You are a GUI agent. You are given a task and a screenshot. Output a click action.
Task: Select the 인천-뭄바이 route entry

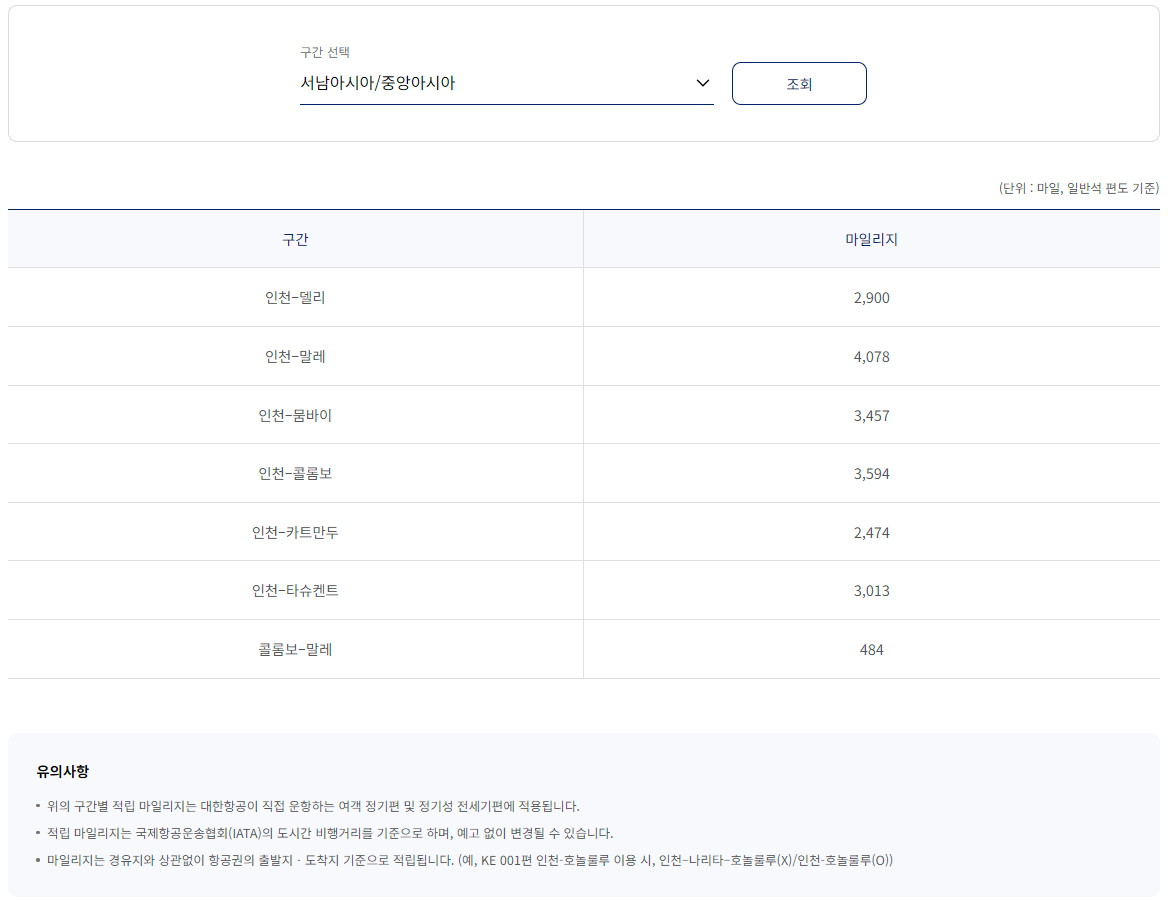[x=295, y=414]
